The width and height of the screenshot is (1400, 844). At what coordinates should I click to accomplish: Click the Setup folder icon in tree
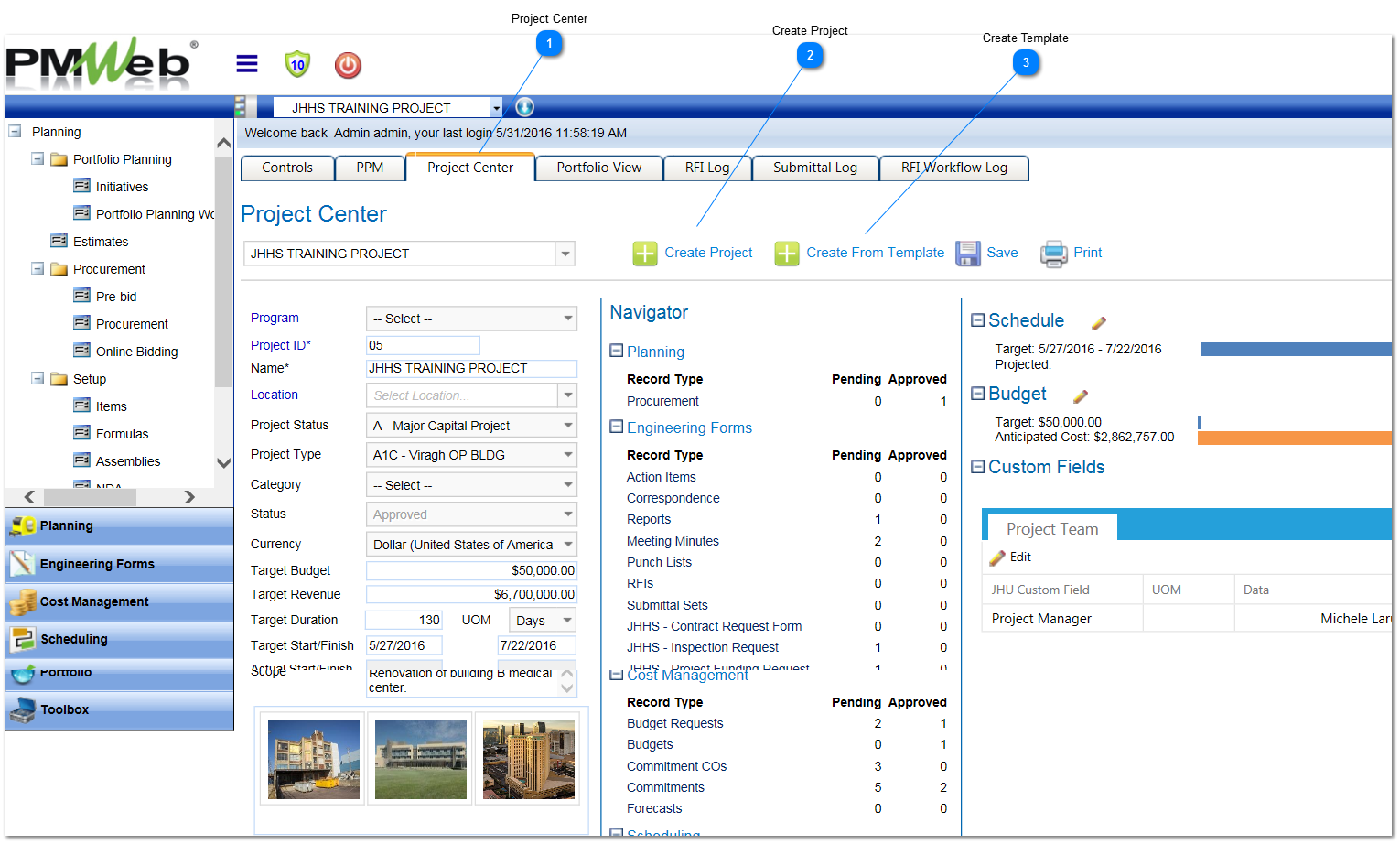pyautogui.click(x=59, y=379)
